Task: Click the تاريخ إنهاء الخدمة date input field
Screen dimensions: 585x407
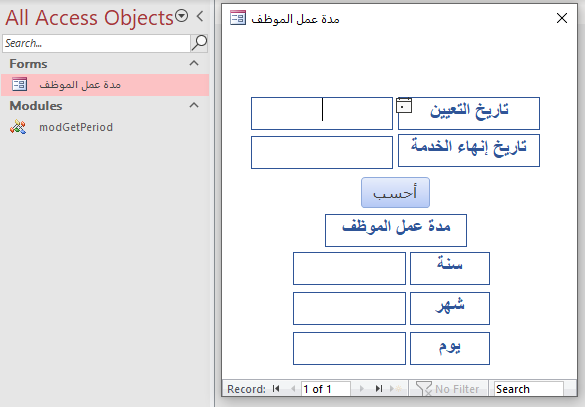Action: point(322,152)
